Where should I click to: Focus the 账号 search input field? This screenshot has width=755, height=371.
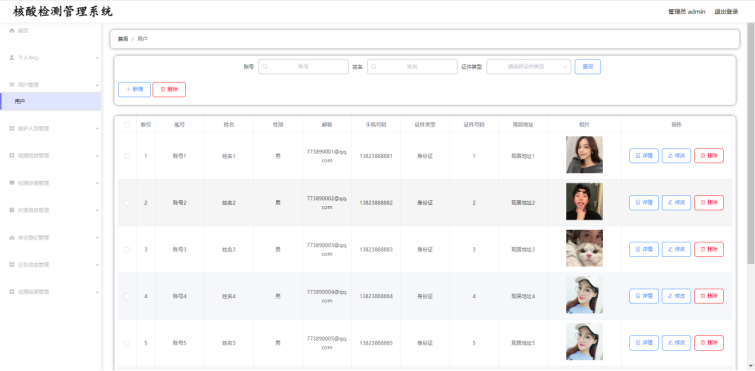click(x=303, y=67)
